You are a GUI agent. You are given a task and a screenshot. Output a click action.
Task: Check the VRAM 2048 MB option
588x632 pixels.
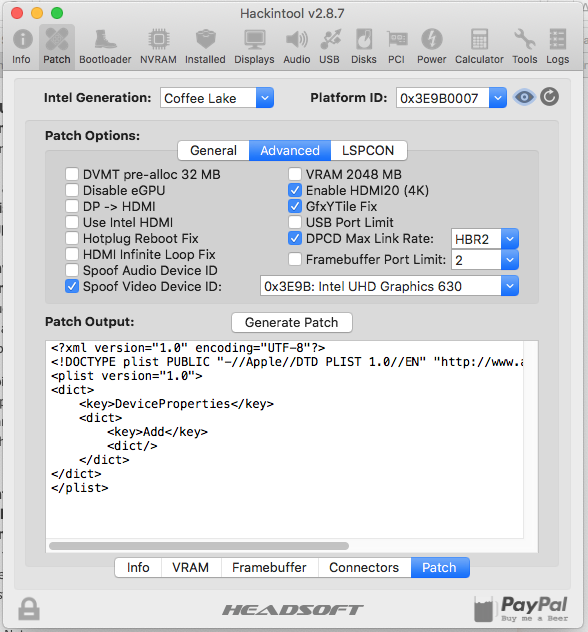point(295,174)
